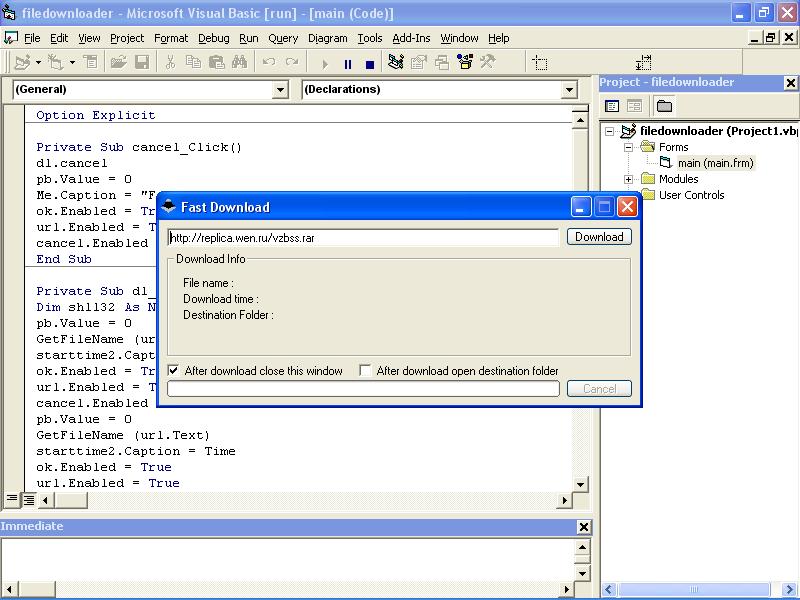
Task: Click the Download button
Action: (599, 237)
